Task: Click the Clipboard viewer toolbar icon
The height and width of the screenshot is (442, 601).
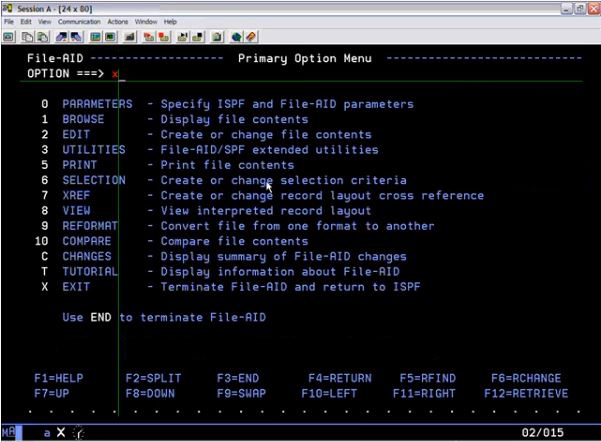Action: (217, 37)
